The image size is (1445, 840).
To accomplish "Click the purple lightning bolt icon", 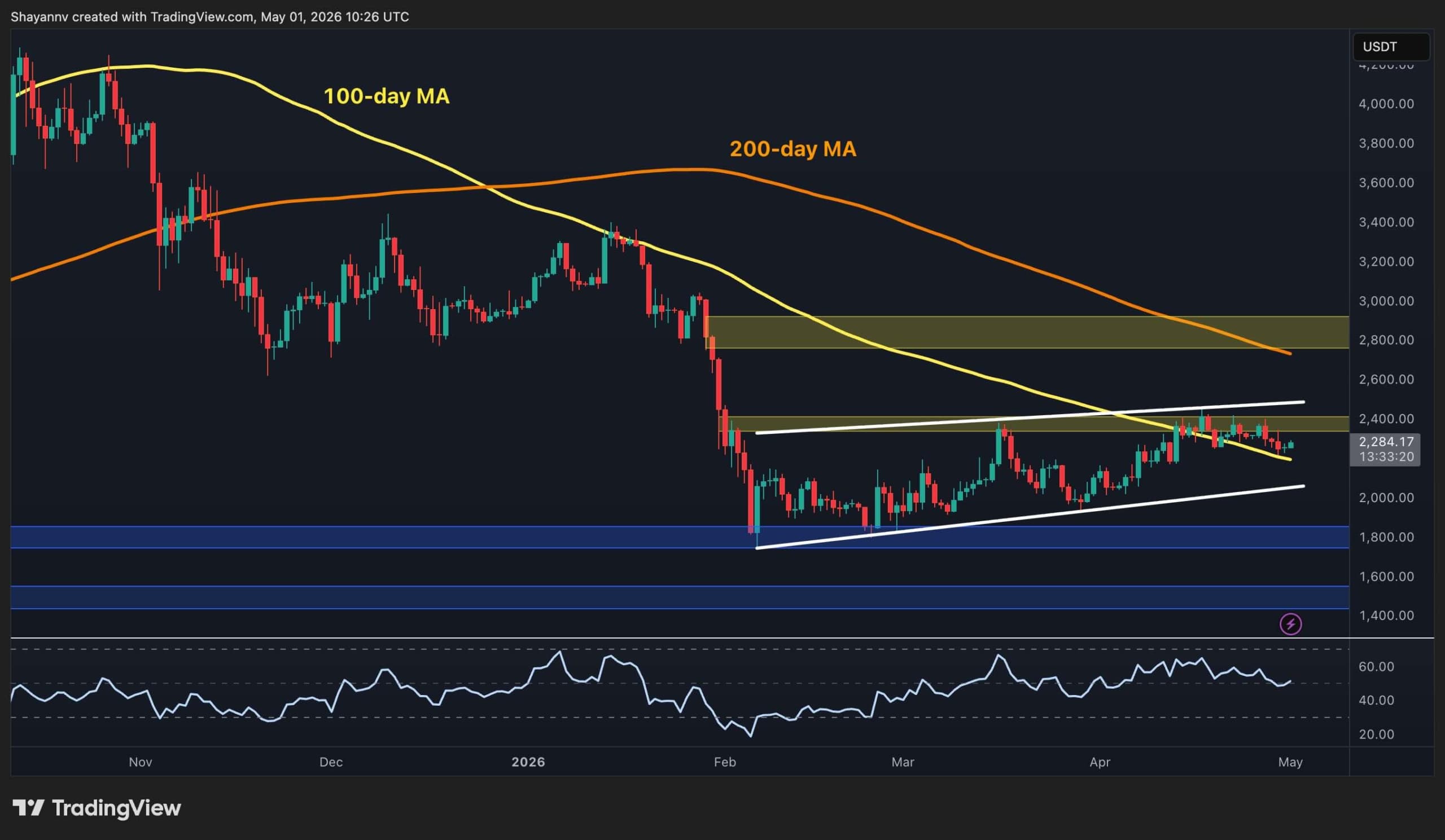I will click(x=1291, y=623).
